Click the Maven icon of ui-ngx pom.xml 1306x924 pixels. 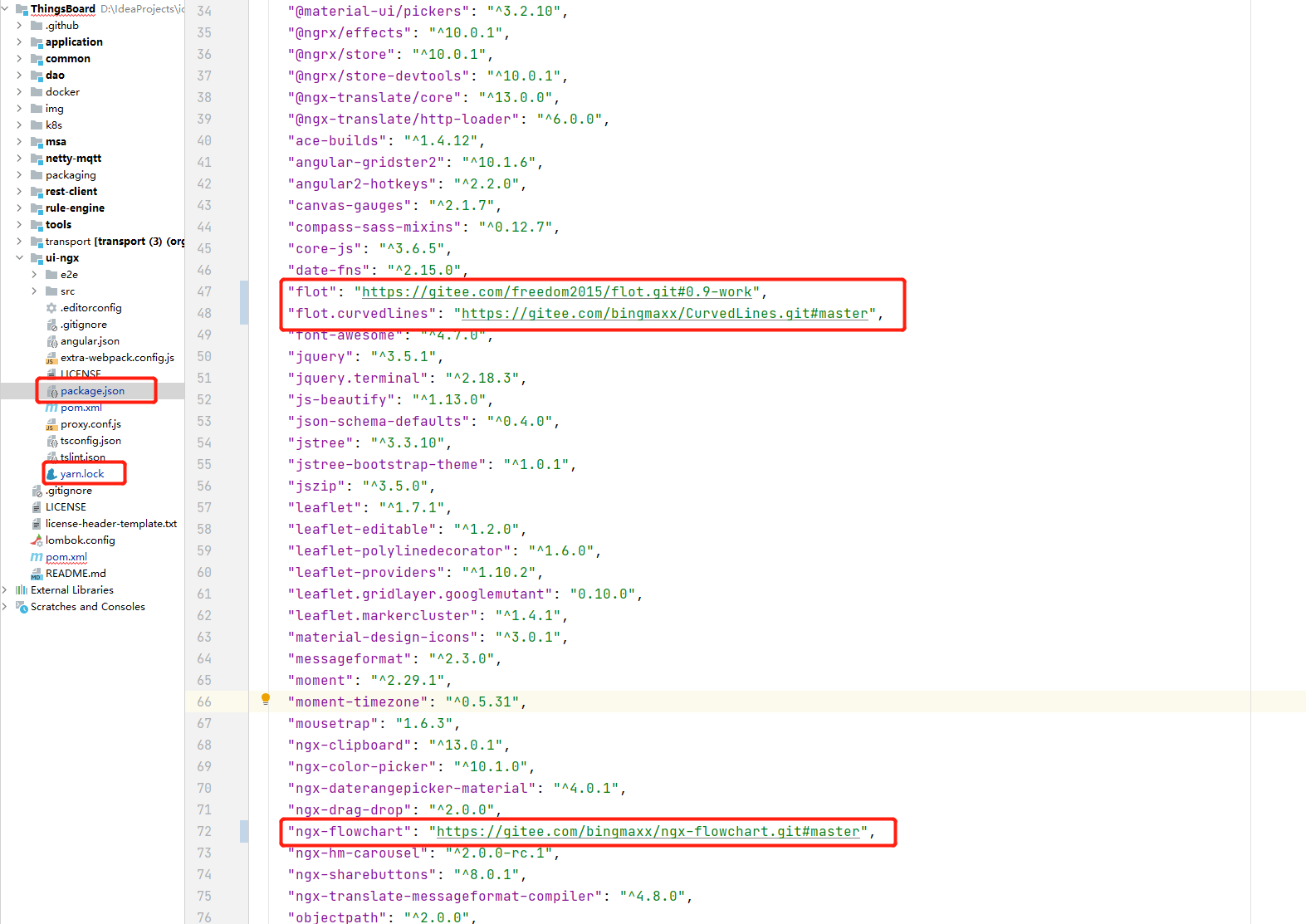click(x=51, y=408)
